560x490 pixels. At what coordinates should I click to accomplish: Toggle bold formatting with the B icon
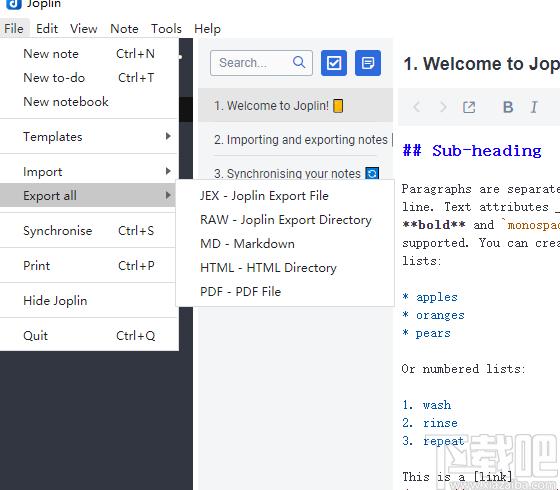(508, 107)
